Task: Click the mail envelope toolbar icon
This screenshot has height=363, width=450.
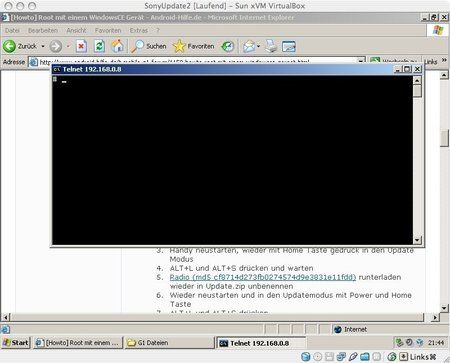Action: tap(249, 46)
